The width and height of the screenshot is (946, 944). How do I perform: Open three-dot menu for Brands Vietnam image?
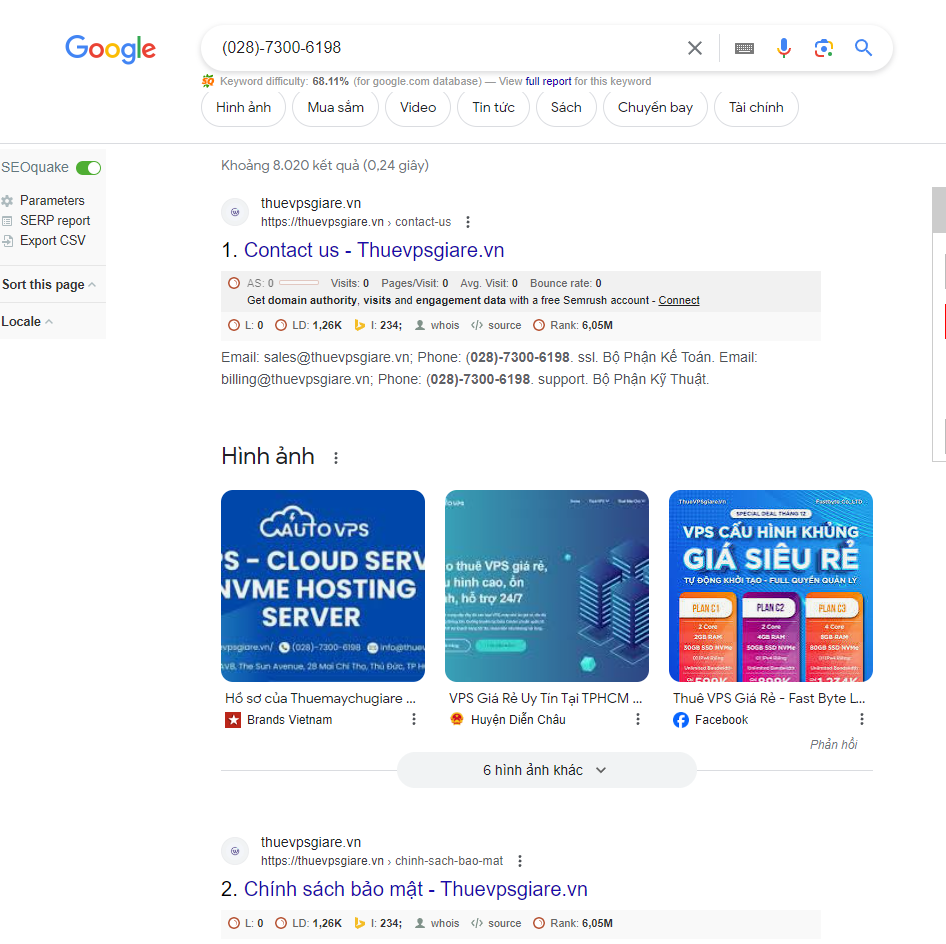414,719
